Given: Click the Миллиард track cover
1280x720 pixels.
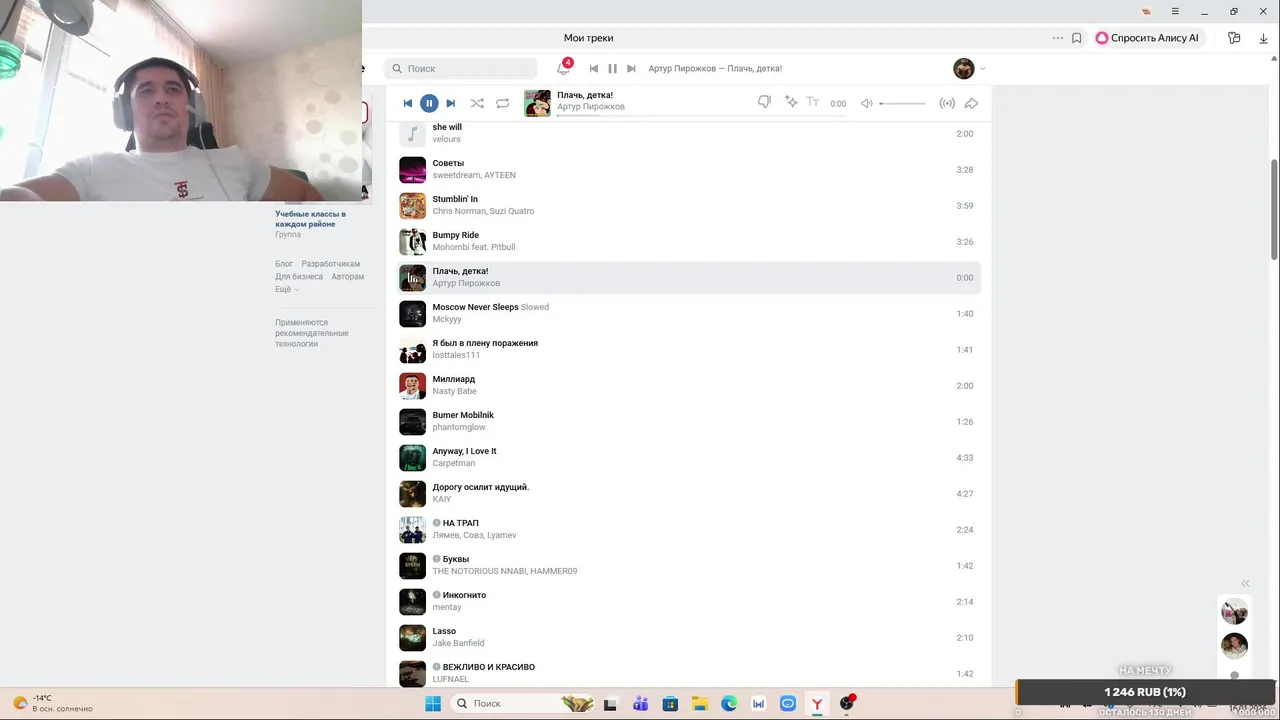Looking at the screenshot, I should [x=413, y=386].
